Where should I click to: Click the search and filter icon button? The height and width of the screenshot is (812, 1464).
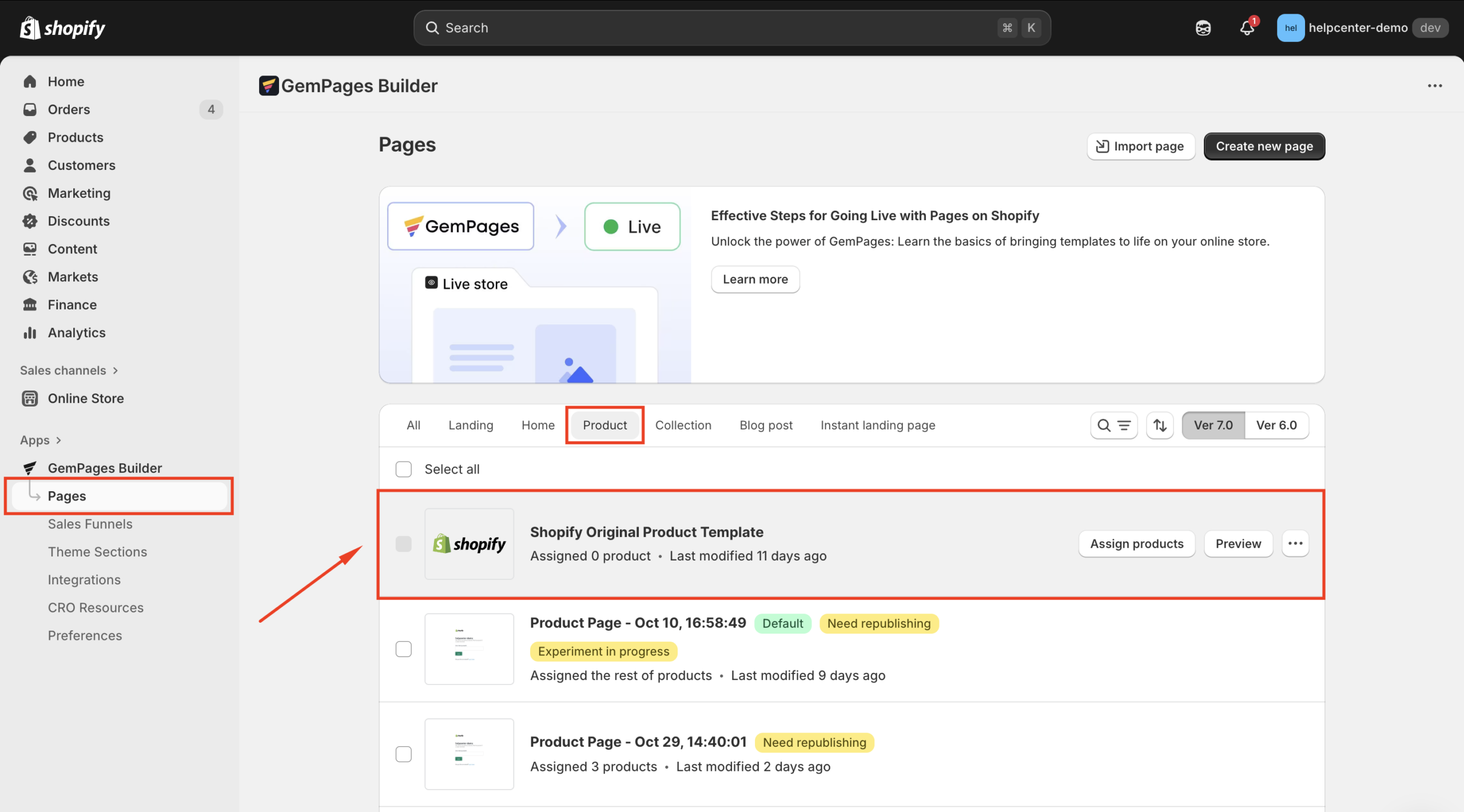[x=1113, y=425]
